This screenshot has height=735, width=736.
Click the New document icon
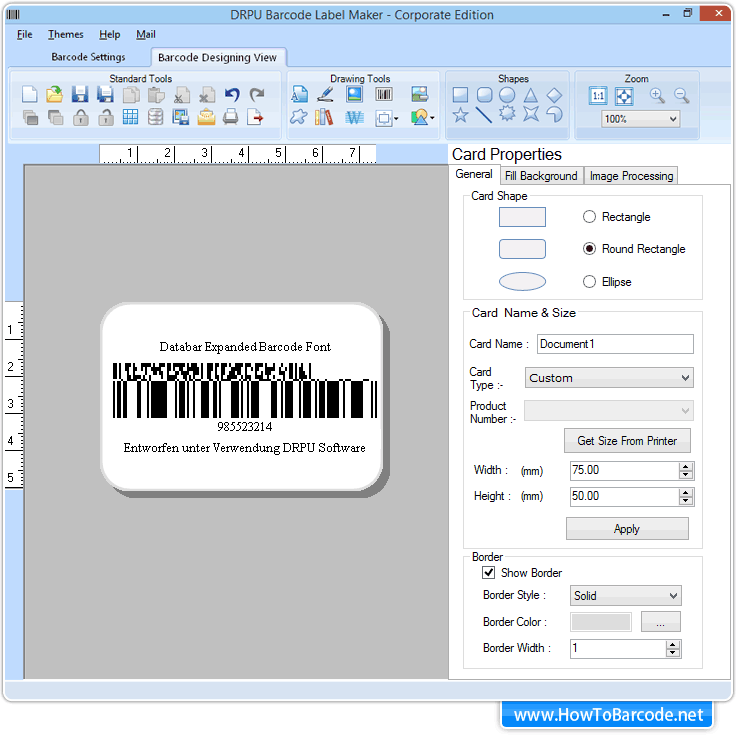[30, 95]
